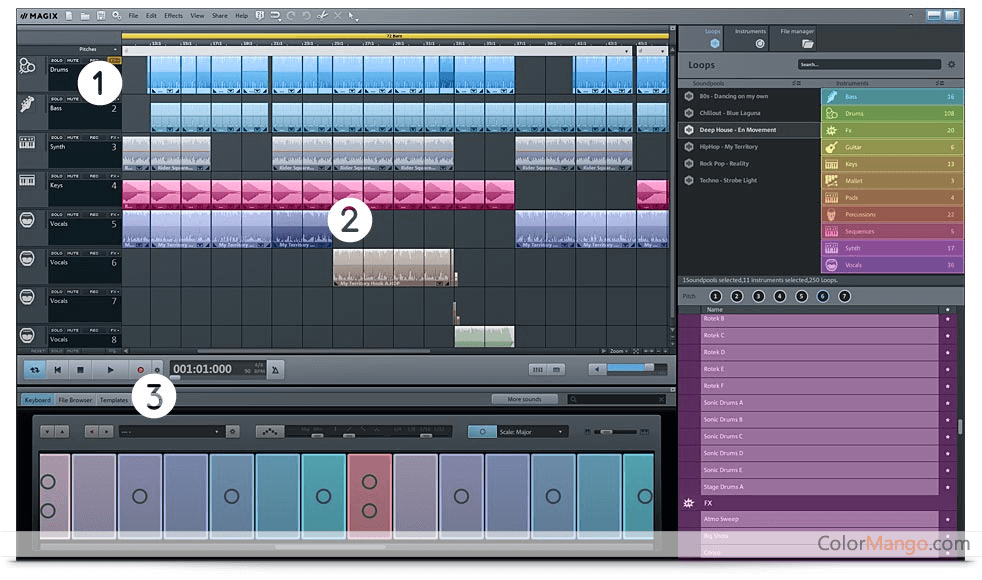
Task: Select Guitar in the Instruments category list
Action: click(892, 147)
